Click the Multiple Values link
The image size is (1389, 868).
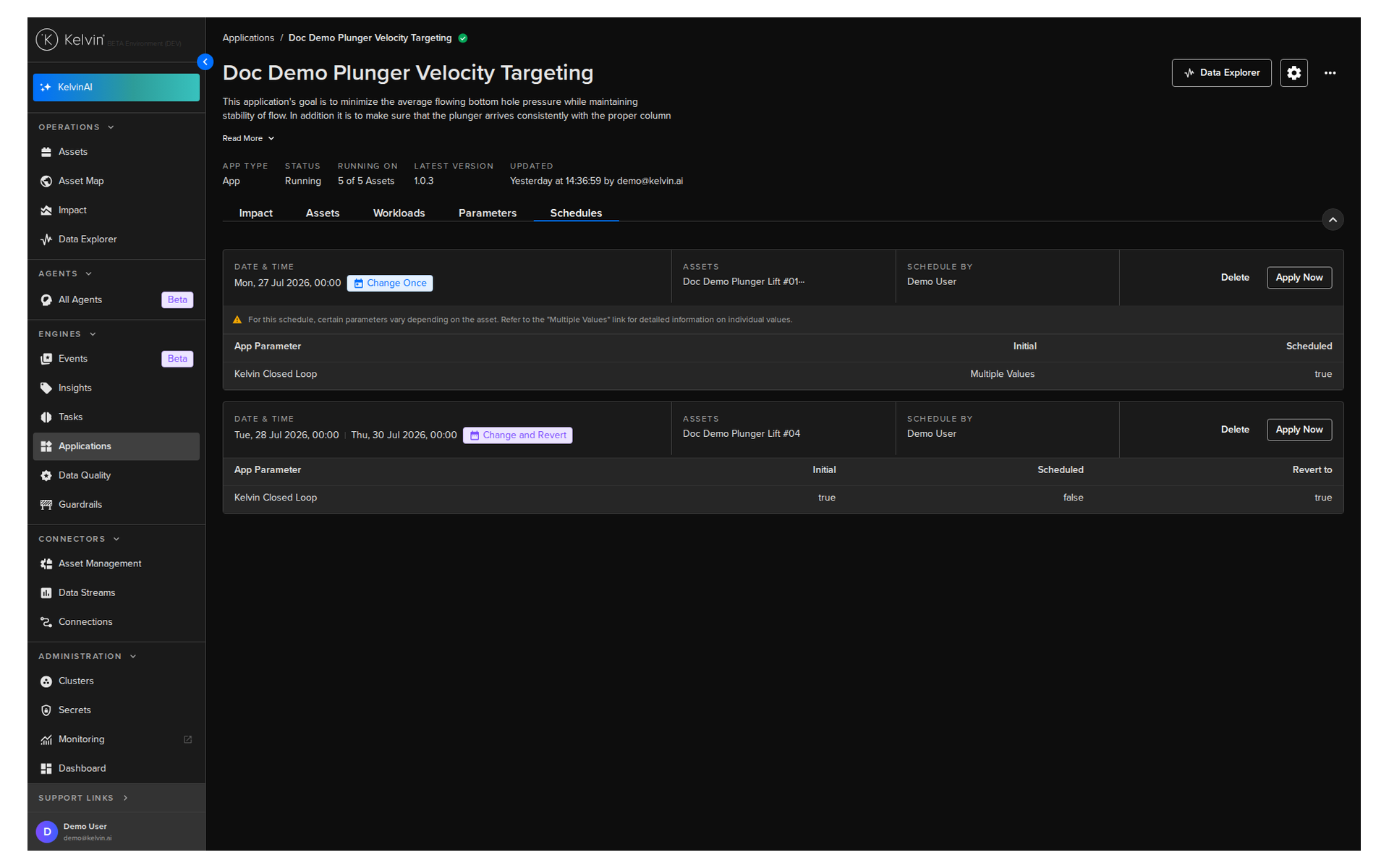point(1002,374)
